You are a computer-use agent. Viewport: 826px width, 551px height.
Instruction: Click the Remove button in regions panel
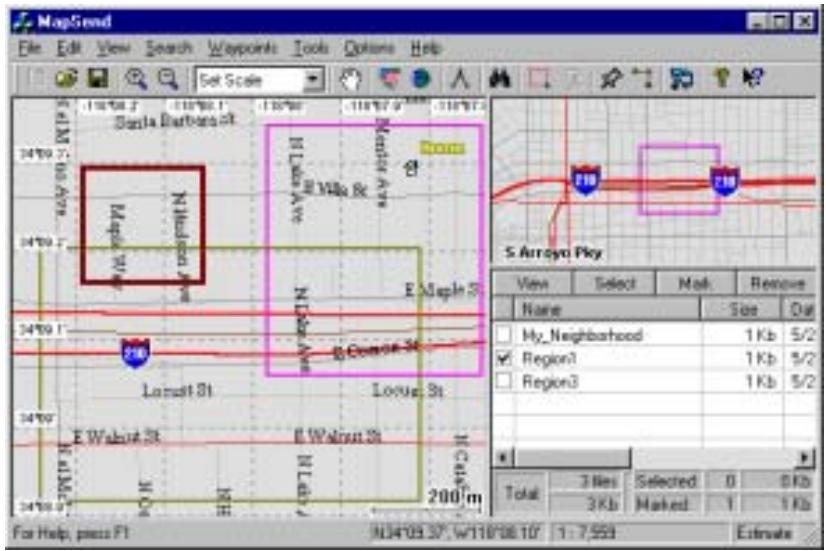pos(777,283)
